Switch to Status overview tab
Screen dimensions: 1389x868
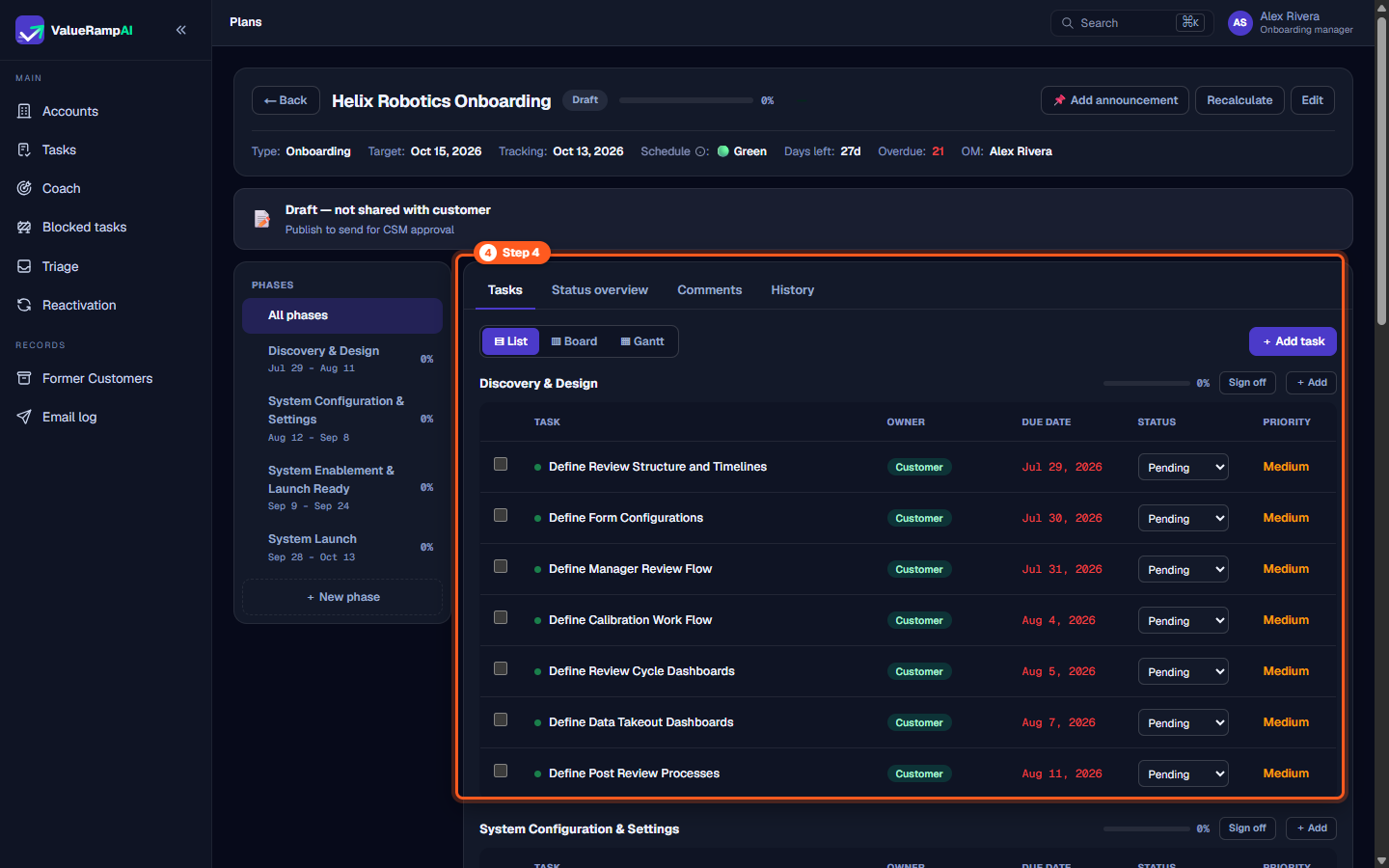click(x=599, y=289)
